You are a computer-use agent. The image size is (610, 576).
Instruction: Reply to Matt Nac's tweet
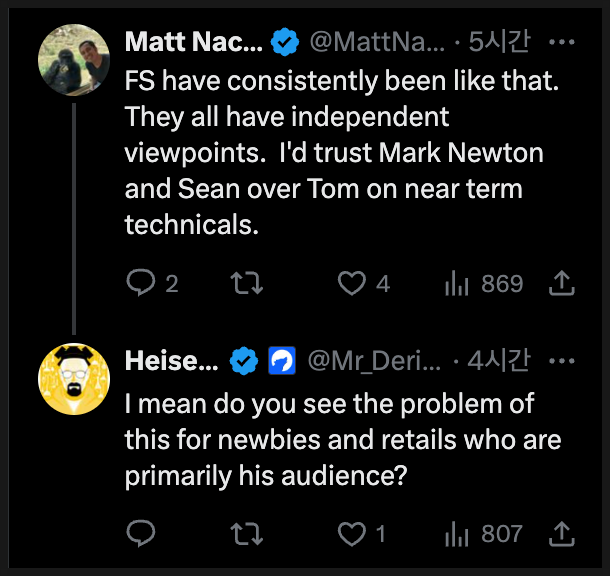(140, 284)
